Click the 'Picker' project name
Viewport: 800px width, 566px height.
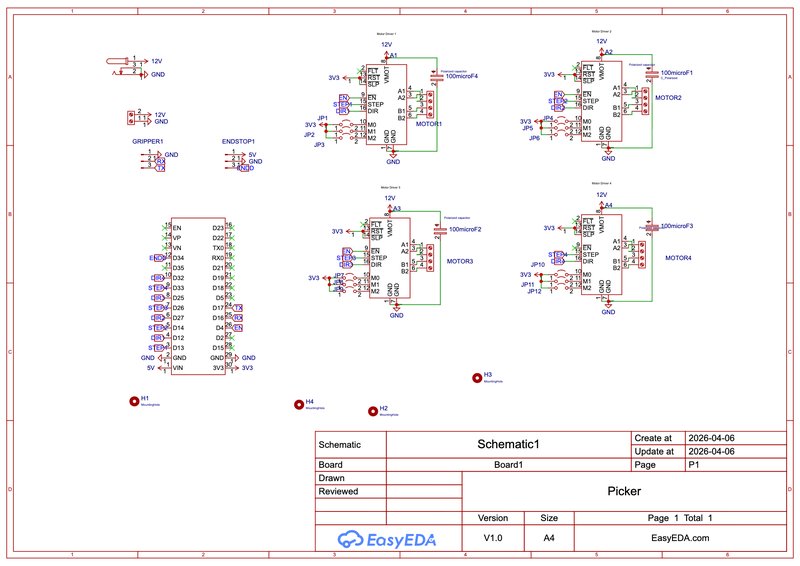[624, 491]
